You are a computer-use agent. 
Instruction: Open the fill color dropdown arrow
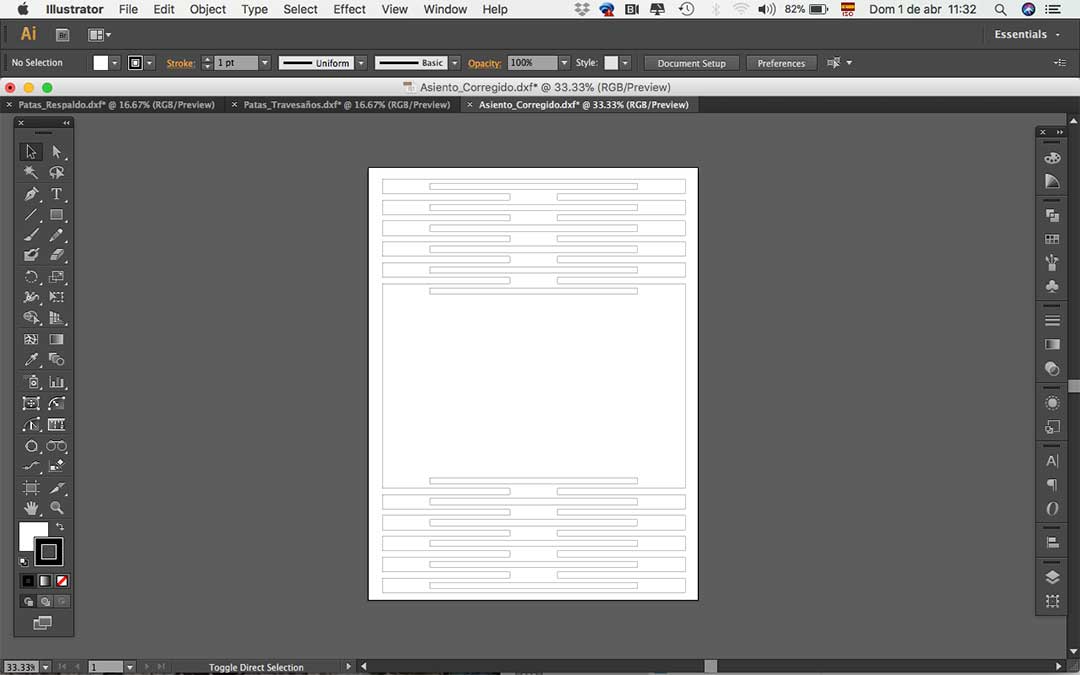point(115,63)
